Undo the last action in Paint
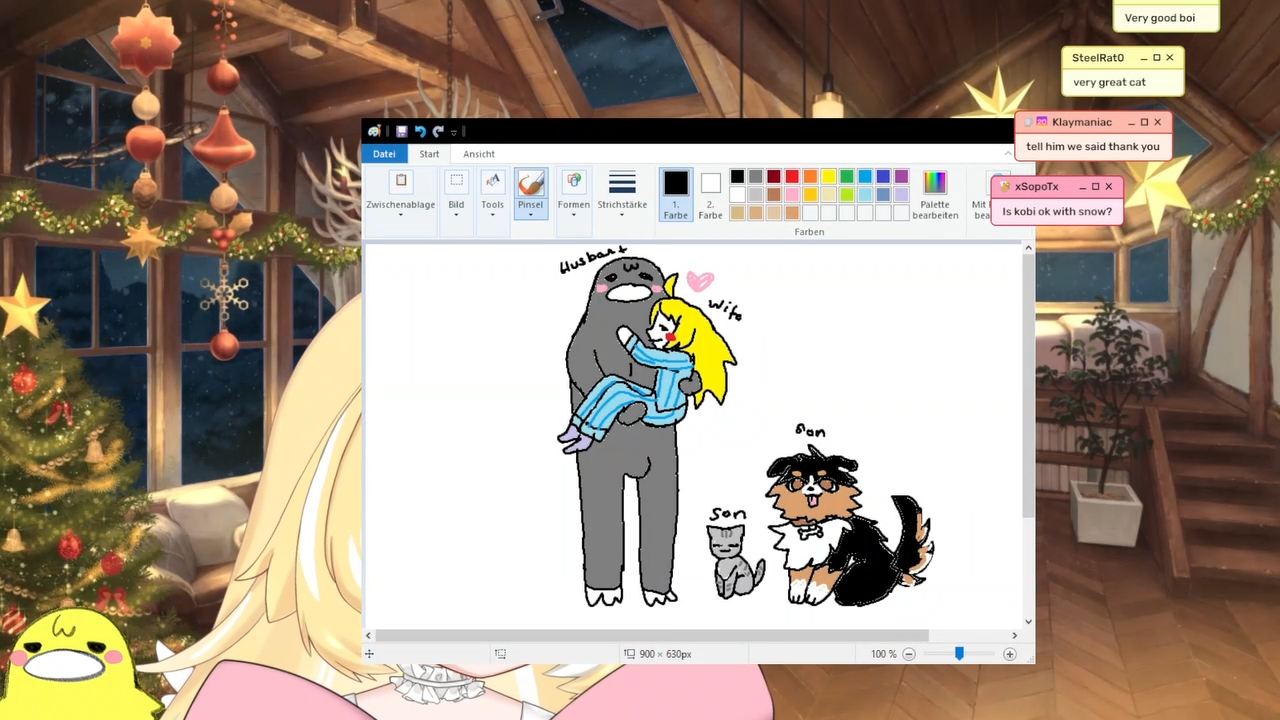 pos(420,131)
